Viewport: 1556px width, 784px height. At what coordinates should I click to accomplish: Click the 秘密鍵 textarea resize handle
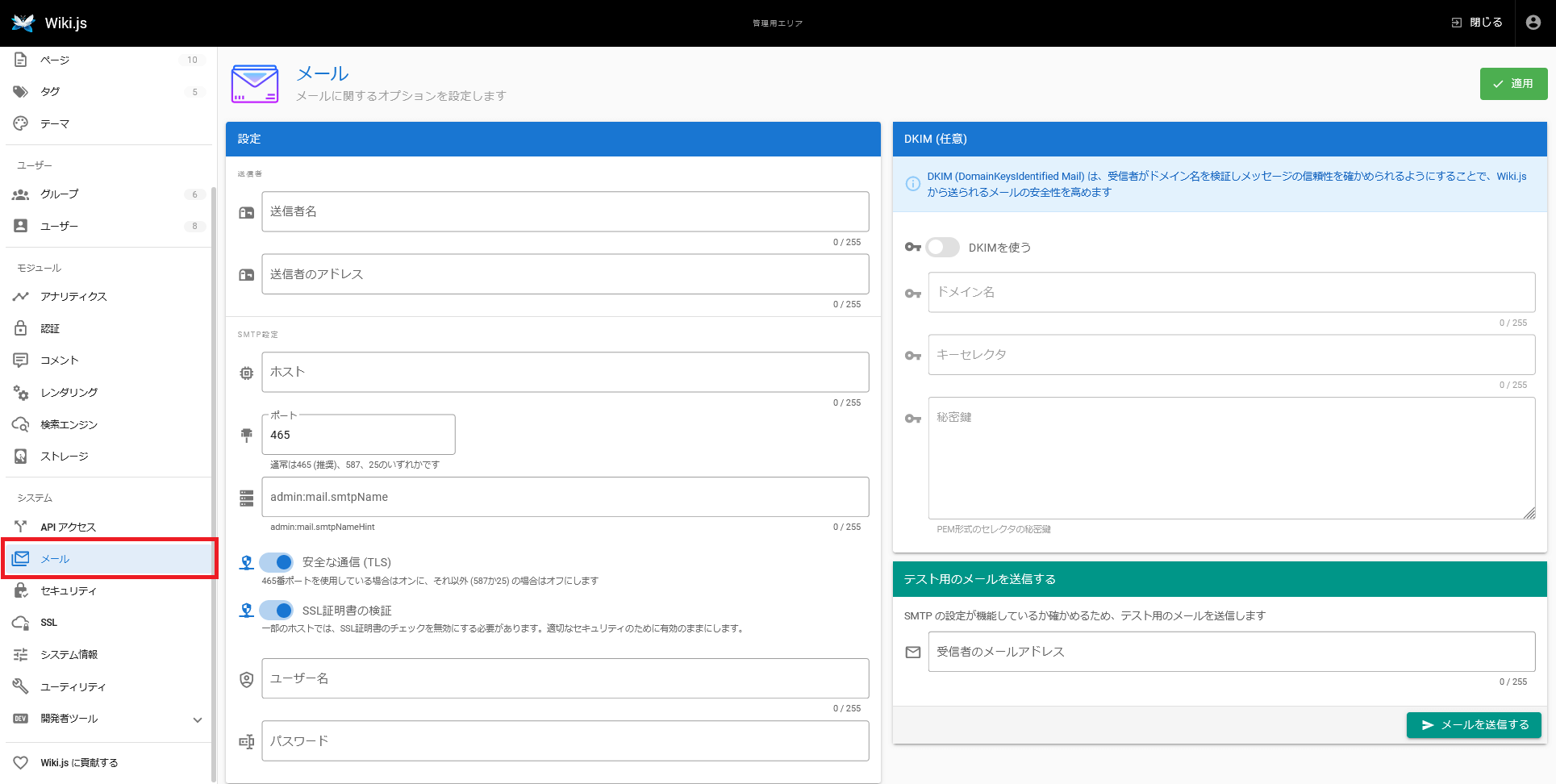(1529, 513)
